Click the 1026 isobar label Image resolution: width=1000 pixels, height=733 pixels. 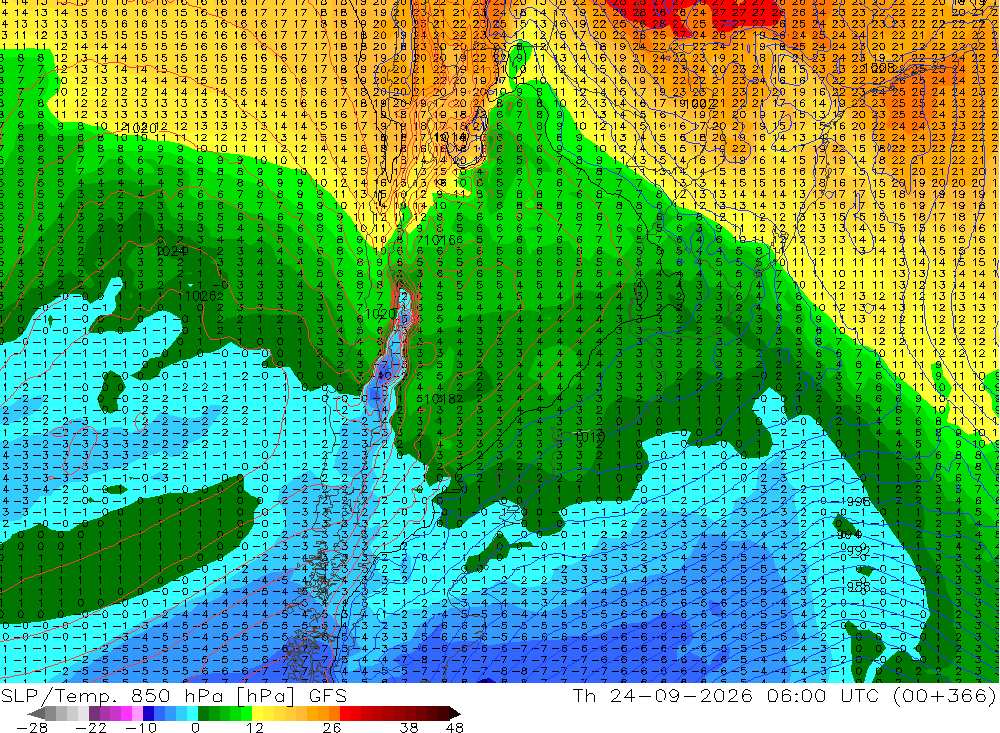200,296
